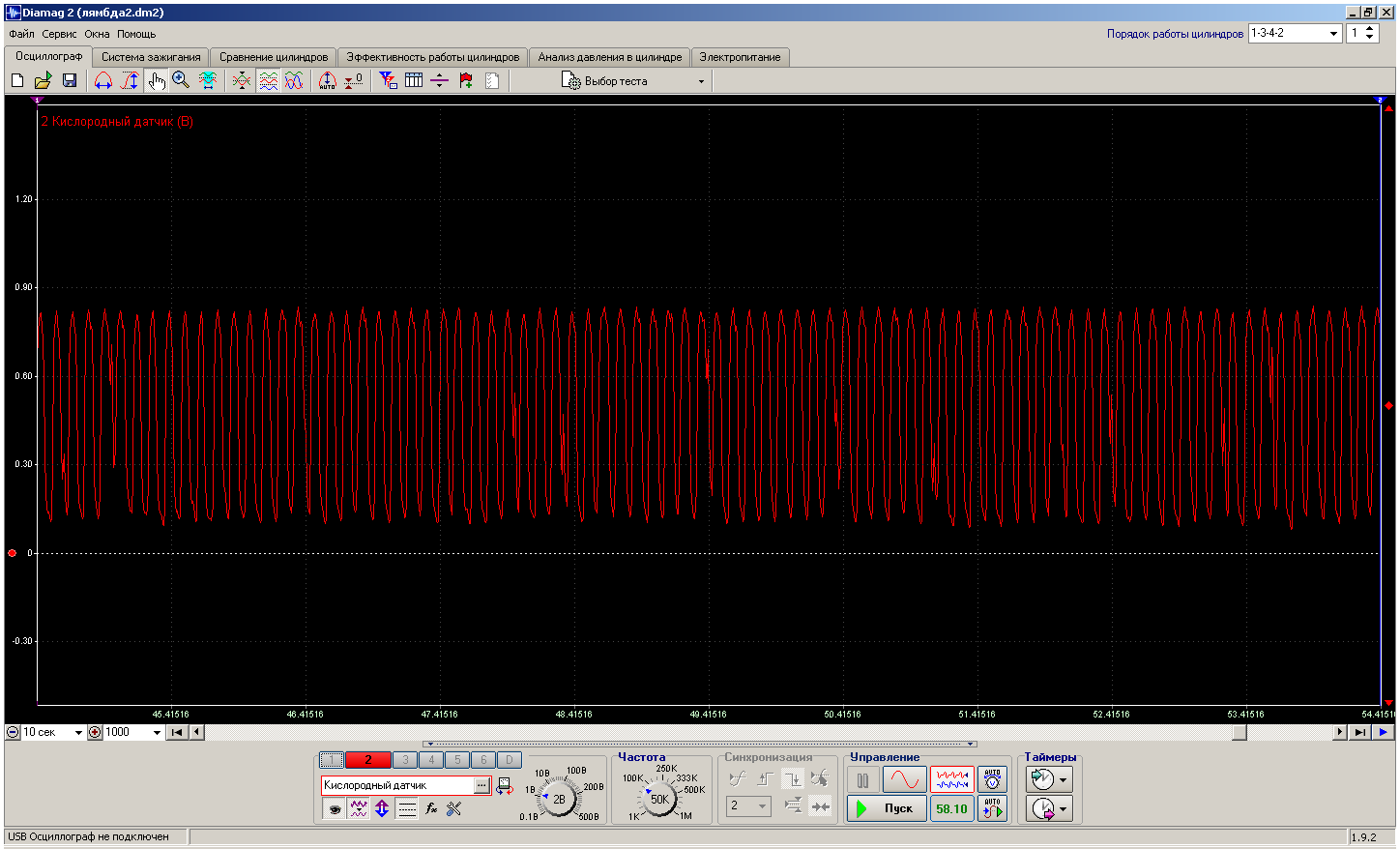Open Эффективность работы цилиндров tab
Viewport: 1400px width, 849px height.
(433, 57)
